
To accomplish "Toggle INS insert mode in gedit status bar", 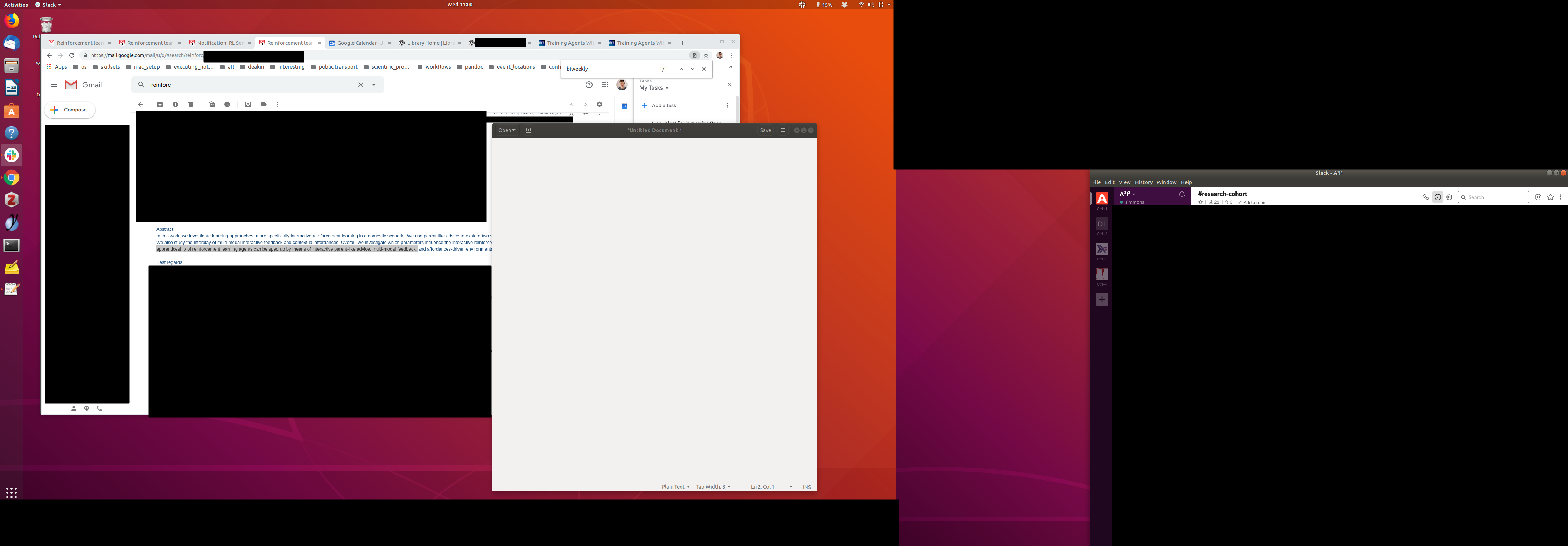I will pyautogui.click(x=806, y=487).
